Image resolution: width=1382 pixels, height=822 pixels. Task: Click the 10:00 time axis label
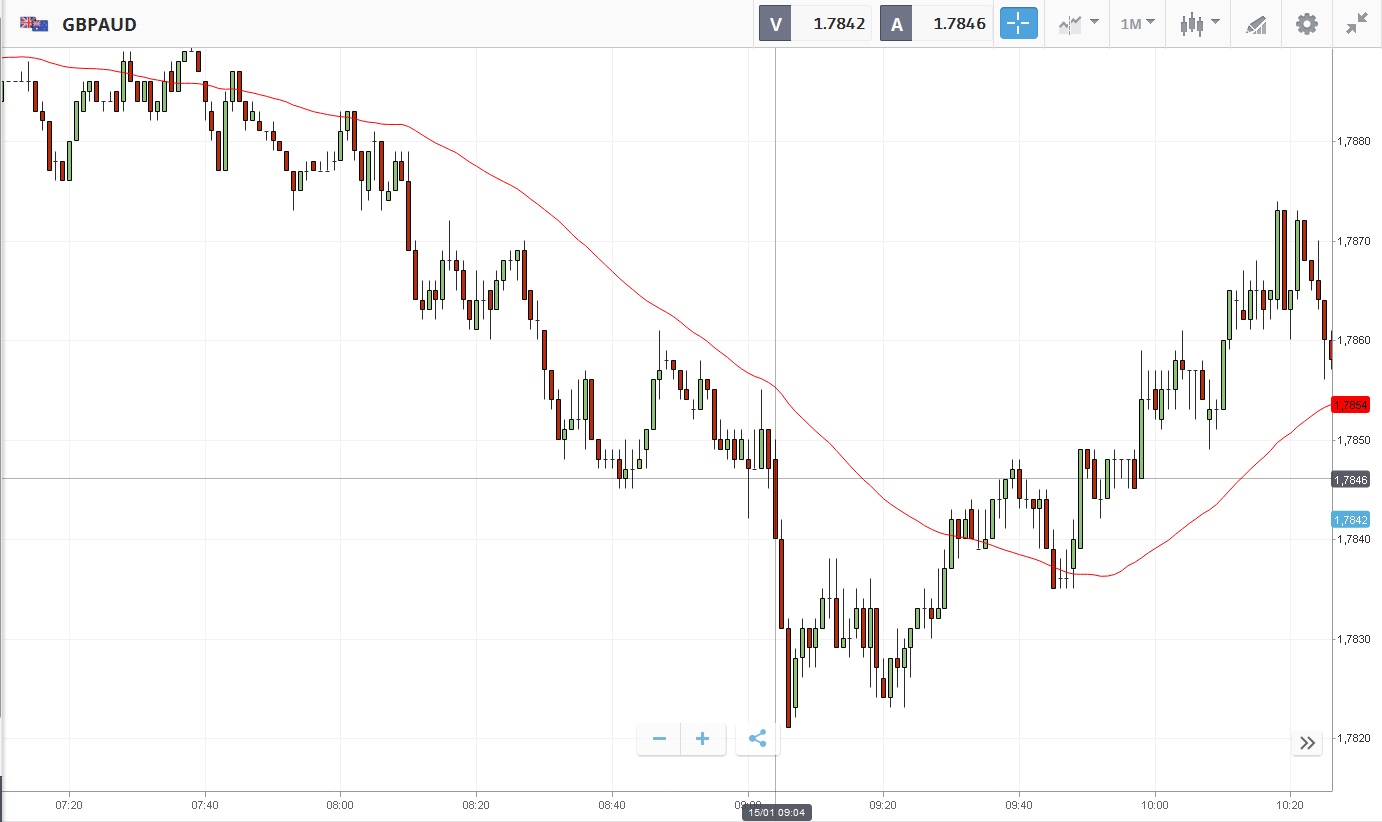(x=1154, y=804)
